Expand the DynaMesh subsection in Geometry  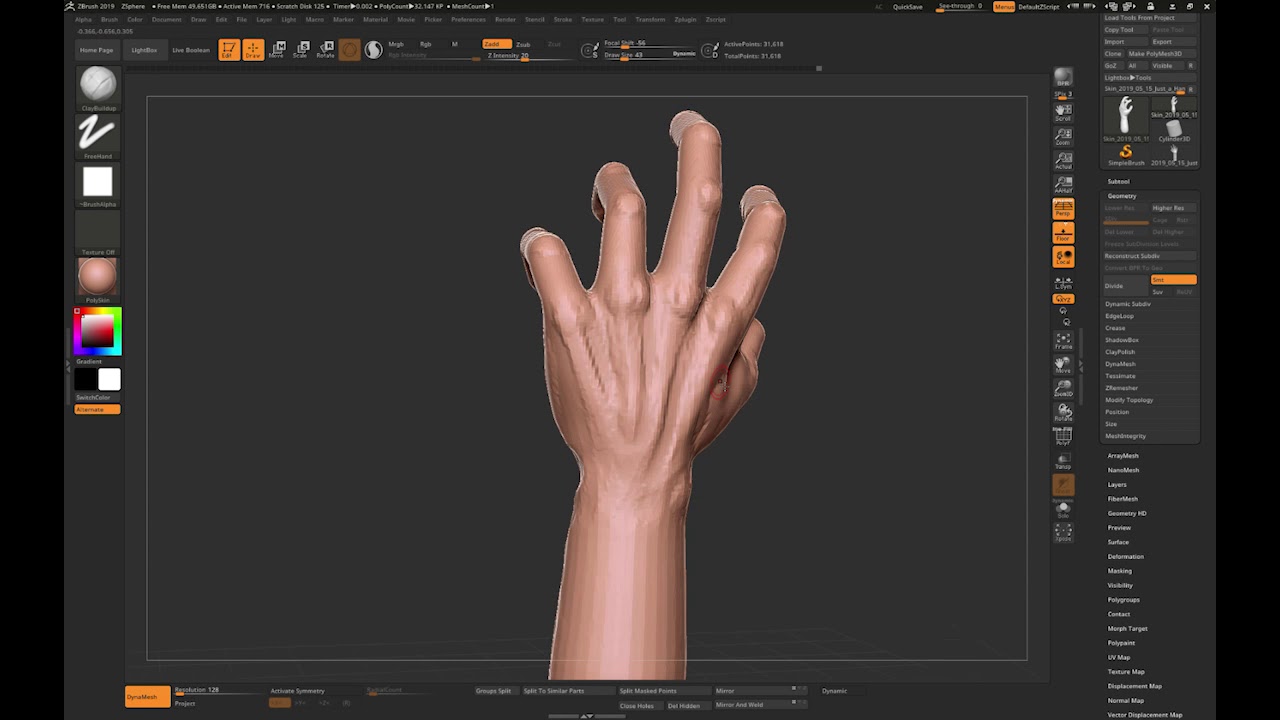coord(1120,364)
